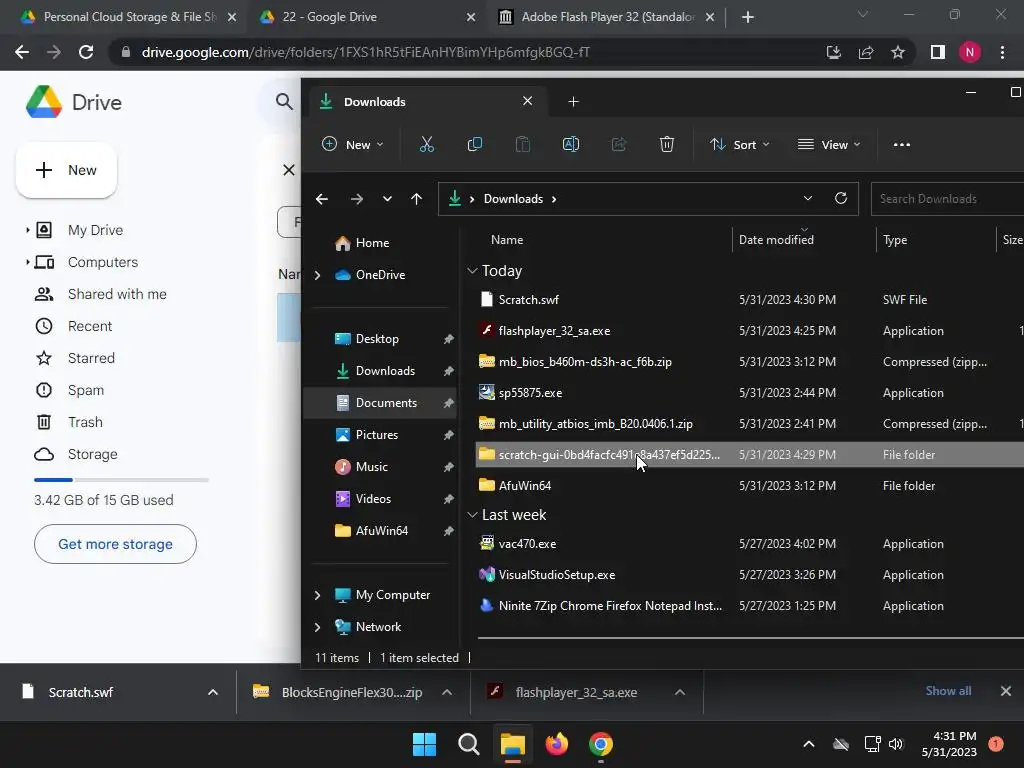Go up one folder level in Explorer
Image resolution: width=1024 pixels, height=768 pixels.
[417, 199]
